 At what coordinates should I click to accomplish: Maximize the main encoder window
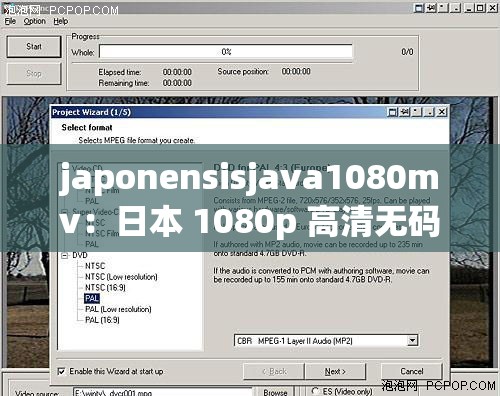pyautogui.click(x=480, y=7)
